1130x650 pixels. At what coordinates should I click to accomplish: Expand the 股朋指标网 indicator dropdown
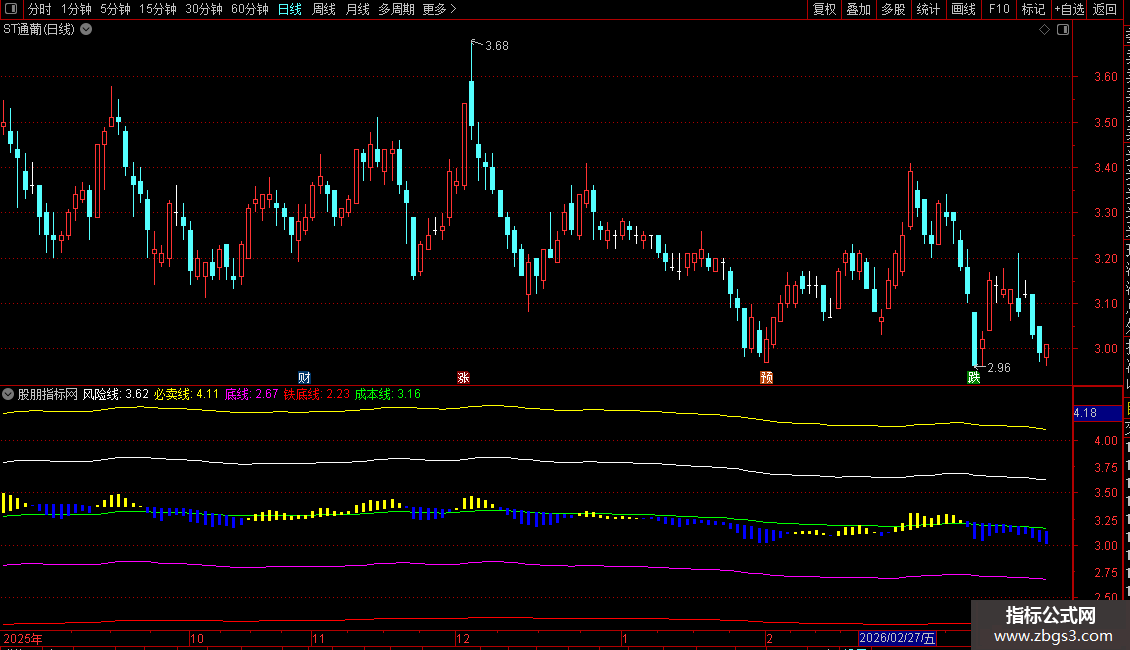[x=8, y=394]
